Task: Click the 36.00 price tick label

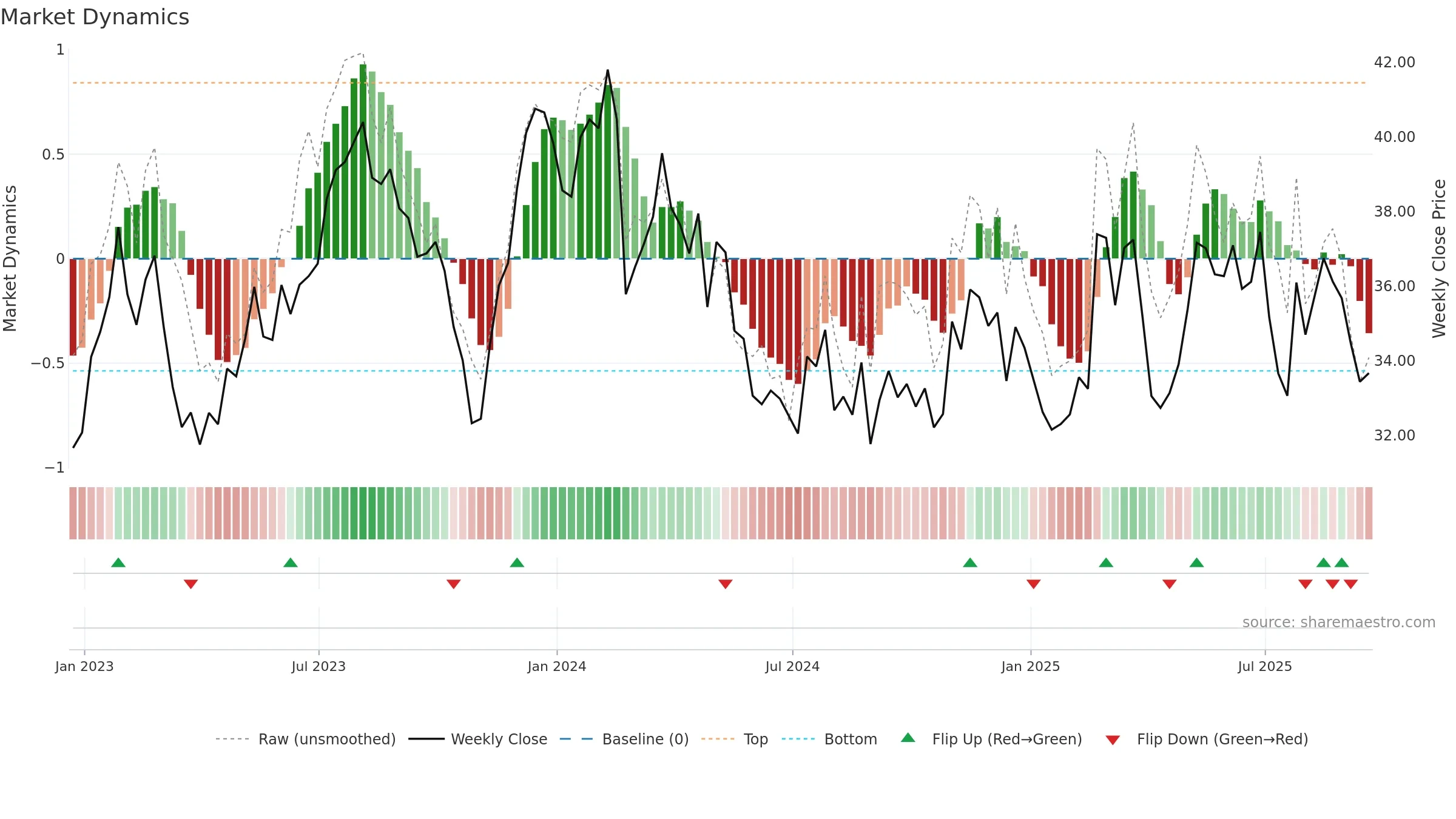Action: [x=1395, y=286]
